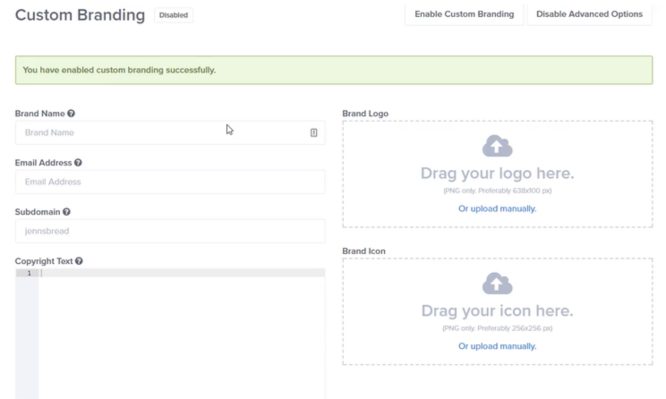The width and height of the screenshot is (666, 399).
Task: Click 'Or upload manually' under Brand Icon
Action: [497, 346]
